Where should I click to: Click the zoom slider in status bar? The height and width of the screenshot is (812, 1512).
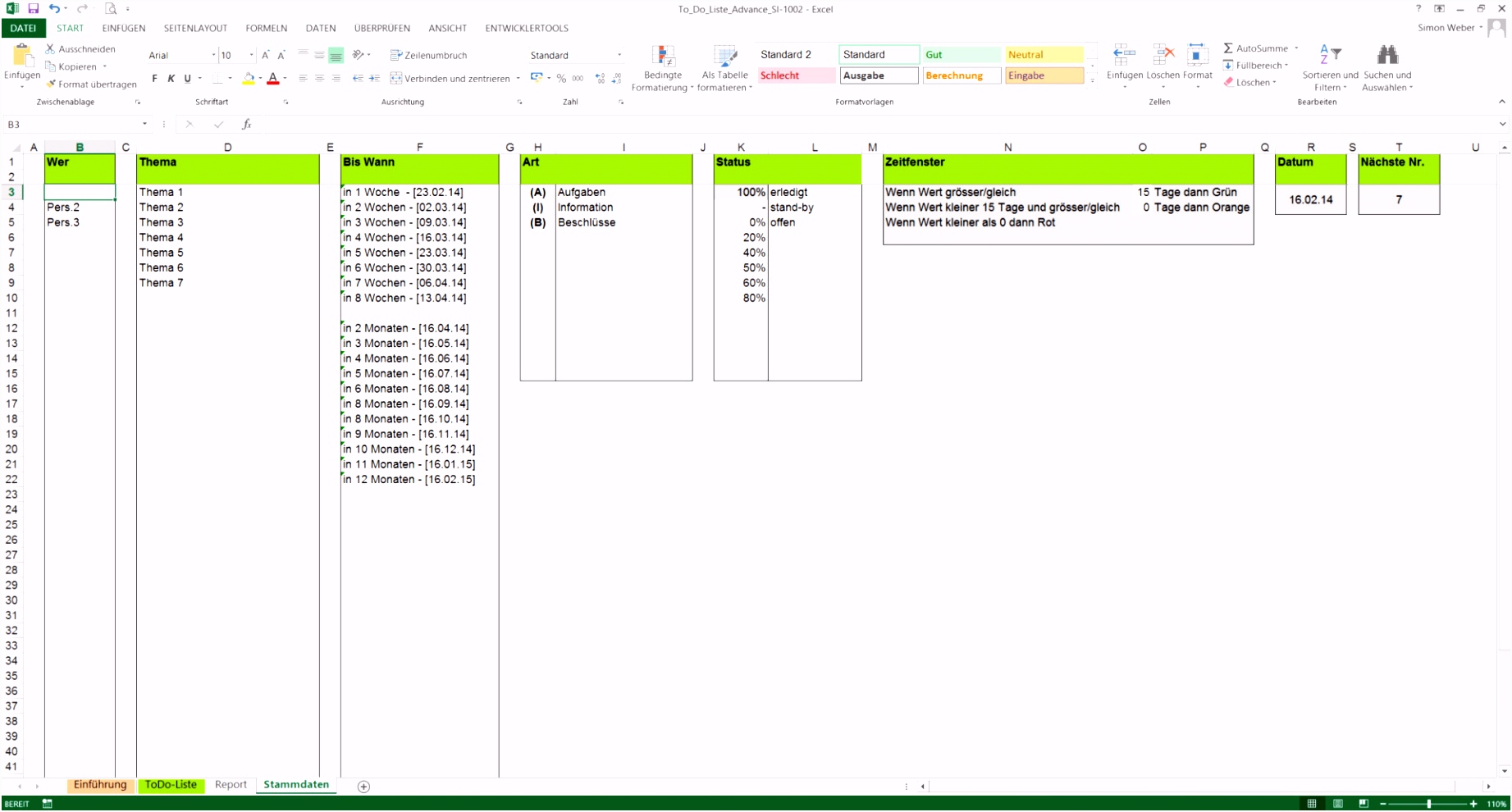[x=1428, y=804]
